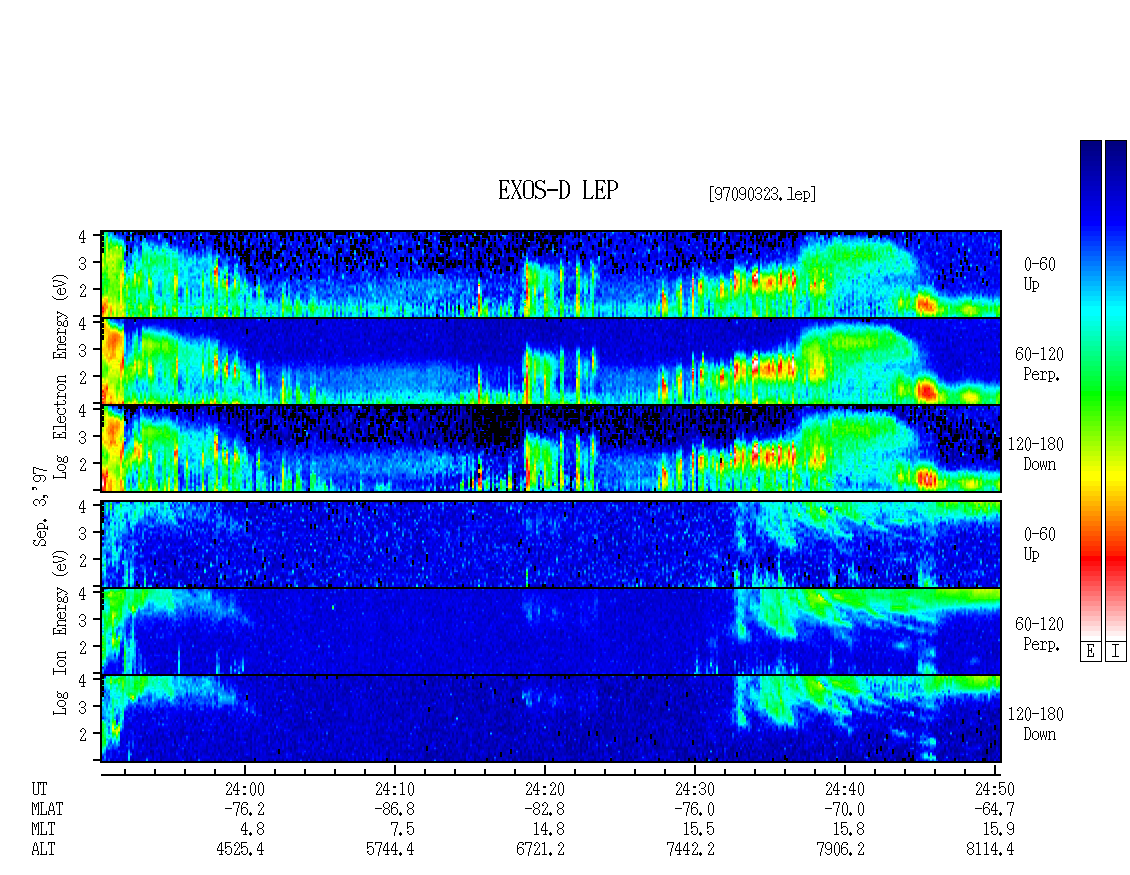1130x875 pixels.
Task: Click the UT 24:40 time tick label
Action: coord(845,789)
